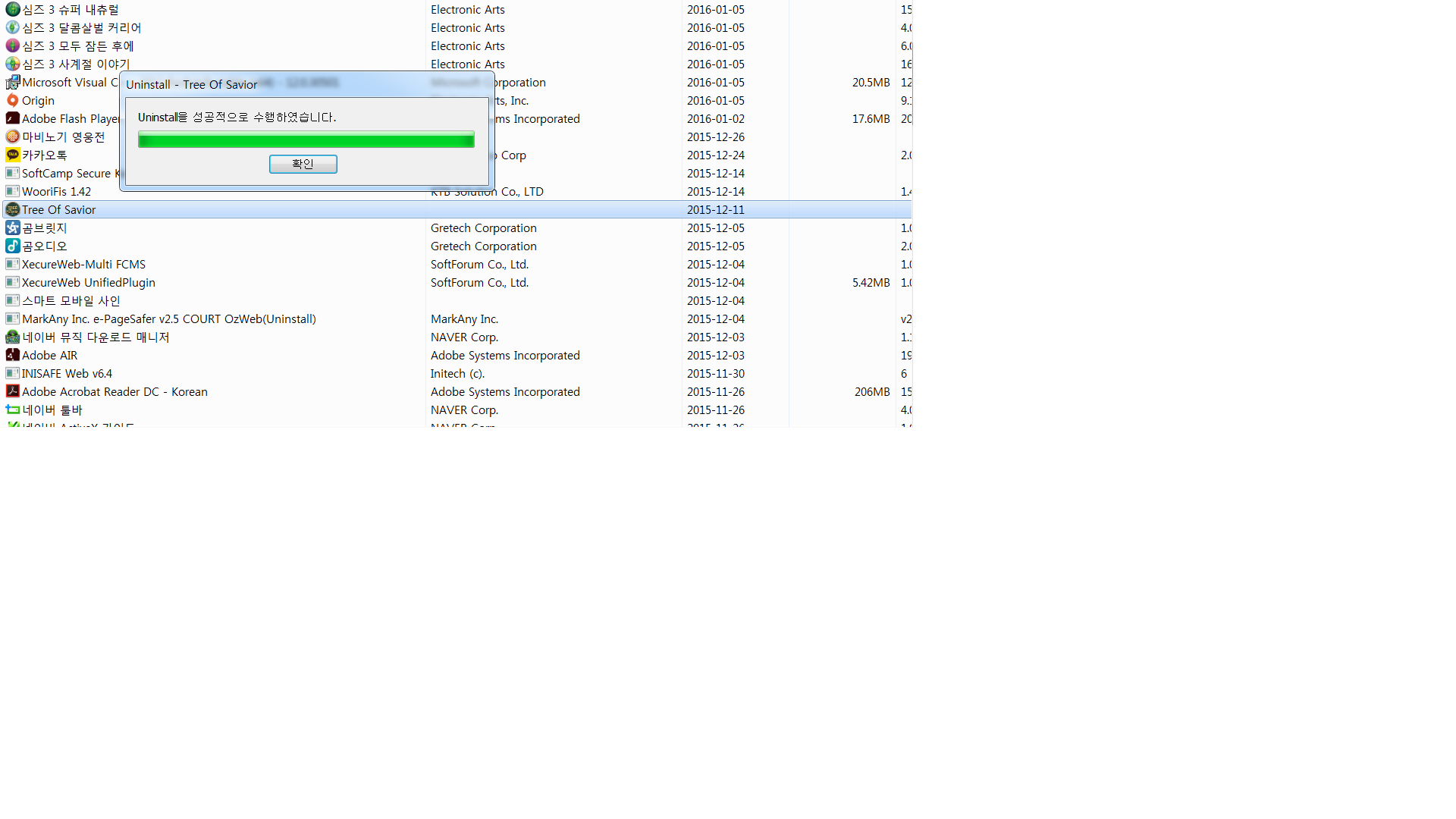Select the INISAFE Web v6.4 program name

pyautogui.click(x=67, y=374)
